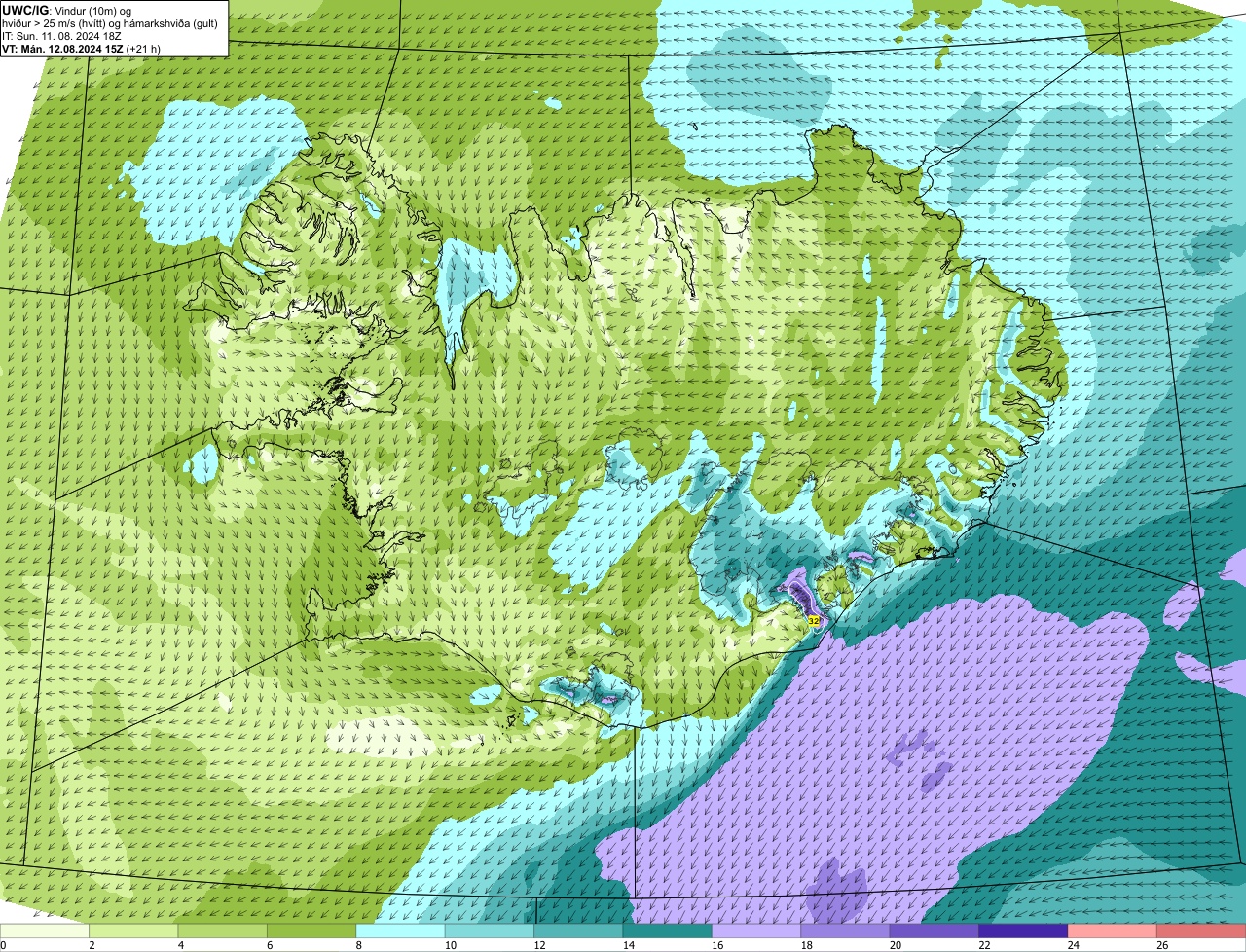Viewport: 1246px width, 952px height.
Task: Click the legend tick label '2'
Action: (x=91, y=945)
